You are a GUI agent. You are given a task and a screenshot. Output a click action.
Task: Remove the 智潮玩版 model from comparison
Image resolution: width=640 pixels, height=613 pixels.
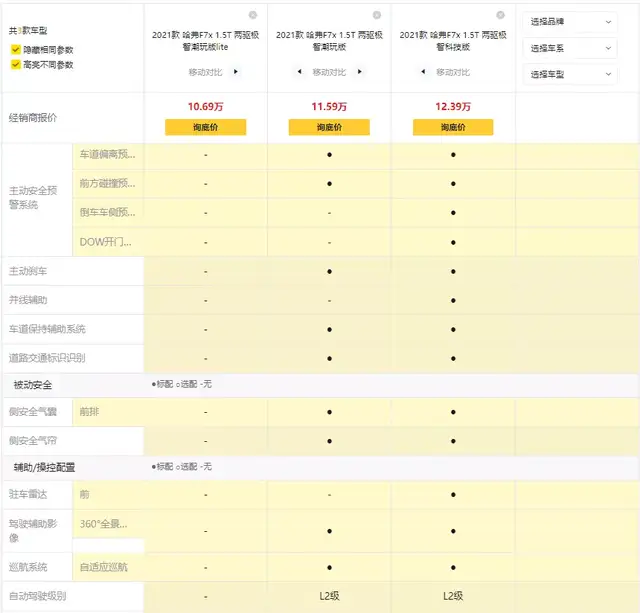click(377, 15)
